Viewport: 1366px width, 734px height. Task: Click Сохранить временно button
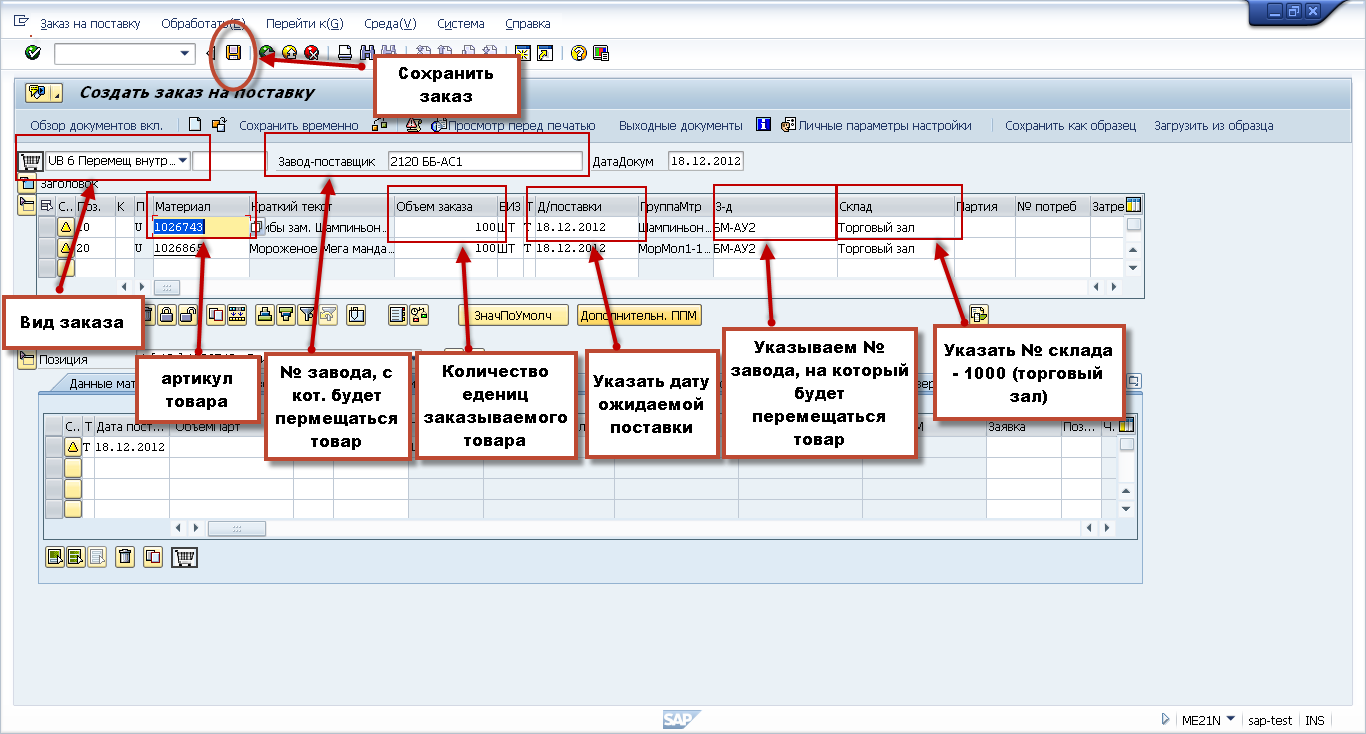tap(298, 126)
